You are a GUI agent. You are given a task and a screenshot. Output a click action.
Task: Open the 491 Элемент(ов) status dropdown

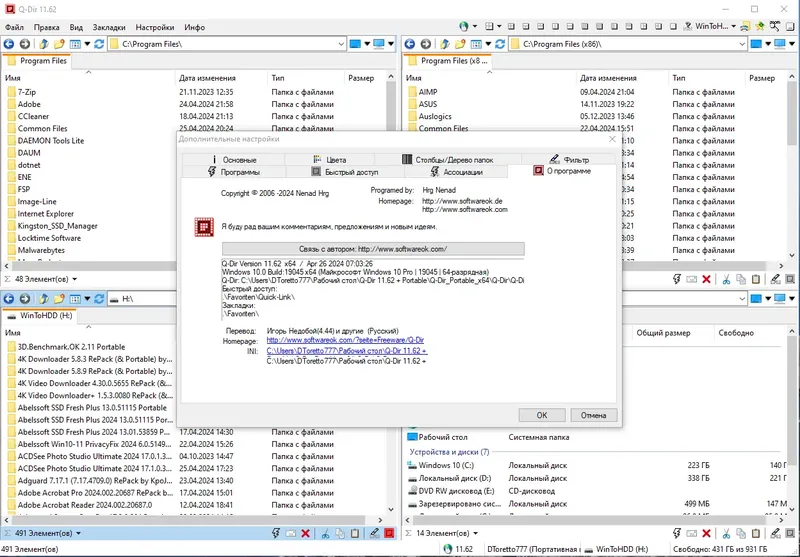[x=78, y=534]
